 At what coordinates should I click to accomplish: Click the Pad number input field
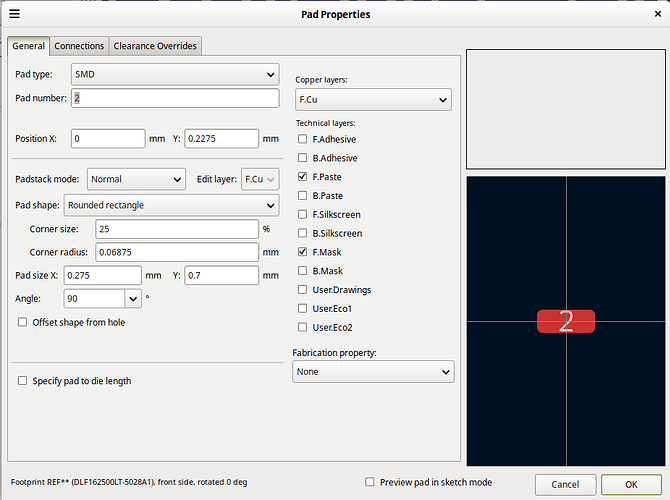point(174,98)
